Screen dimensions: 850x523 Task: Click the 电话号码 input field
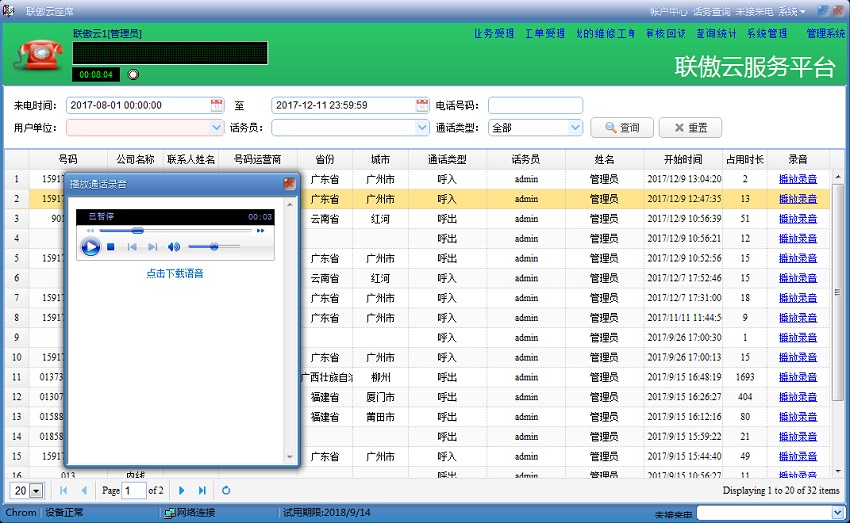535,105
